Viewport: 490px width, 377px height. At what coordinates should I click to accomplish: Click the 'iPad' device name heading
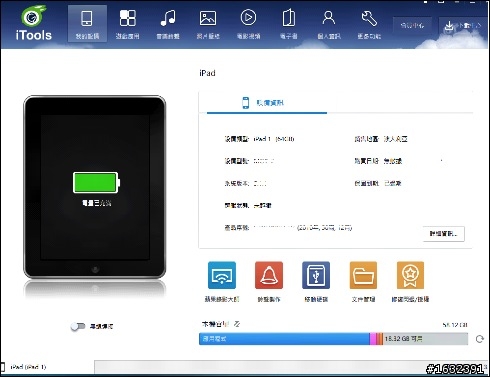tap(207, 73)
